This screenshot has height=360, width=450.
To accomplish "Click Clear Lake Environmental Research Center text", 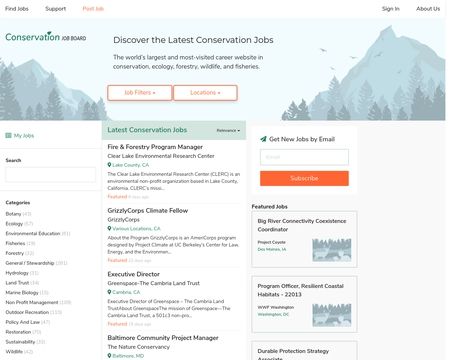I will click(161, 156).
